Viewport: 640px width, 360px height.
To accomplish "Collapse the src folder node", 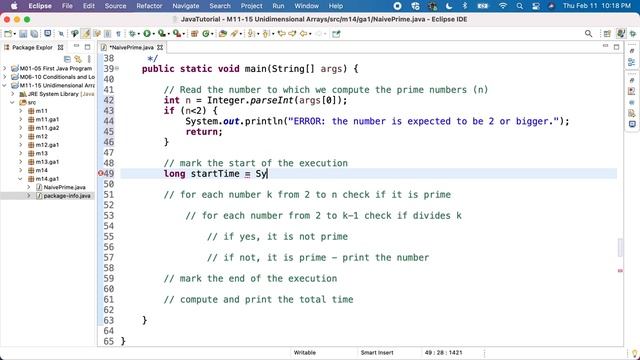I will tap(13, 102).
